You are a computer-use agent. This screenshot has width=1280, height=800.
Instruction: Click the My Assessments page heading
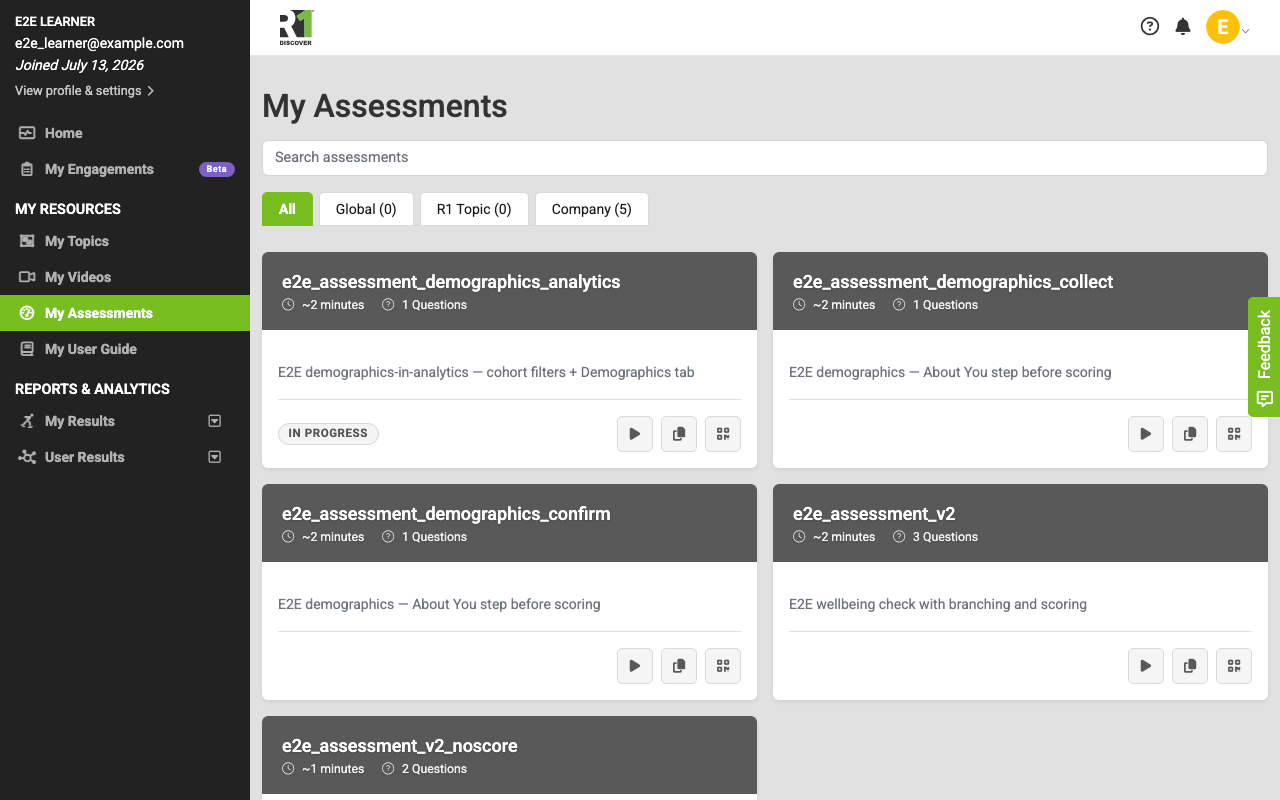385,106
